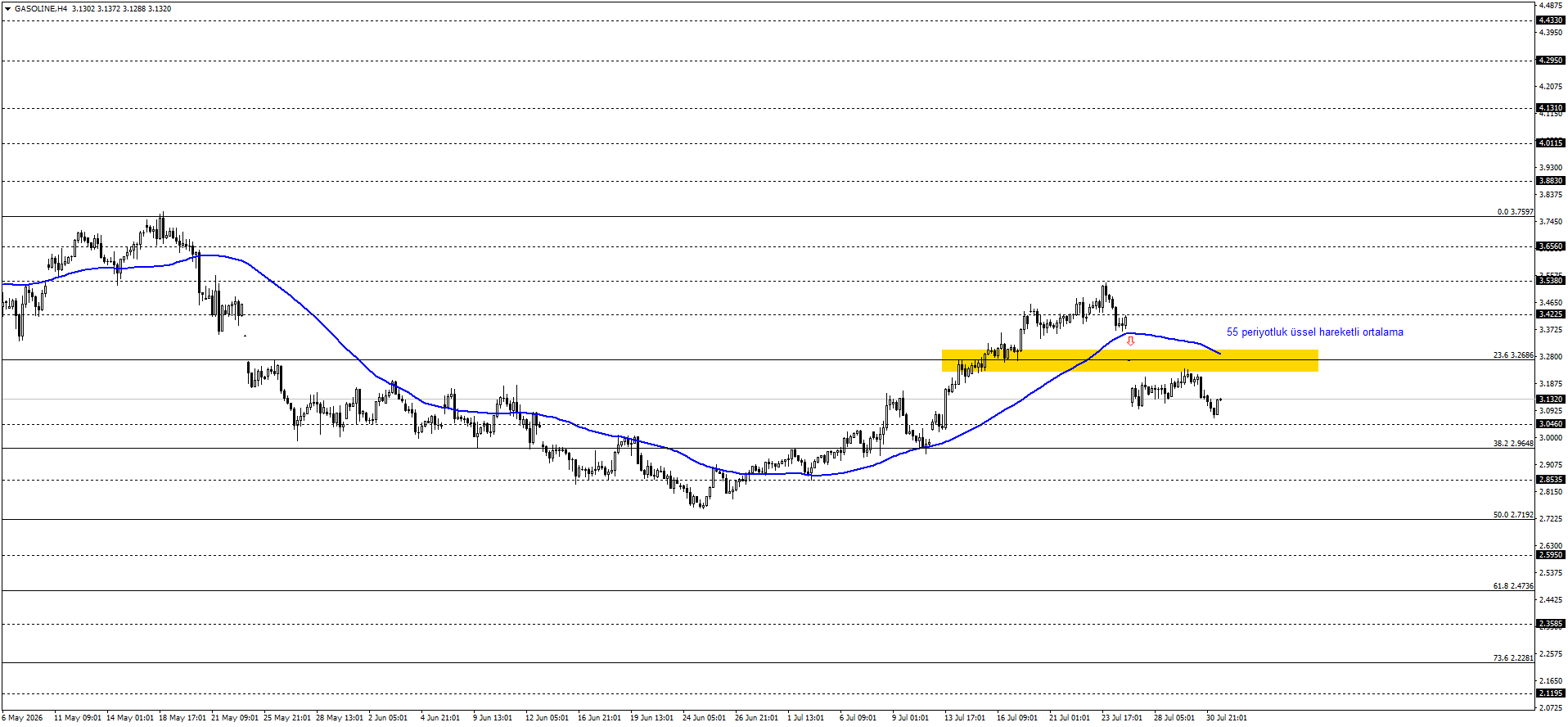This screenshot has width=1568, height=727.
Task: Click the 4.4330 price level tag
Action: pyautogui.click(x=1551, y=20)
